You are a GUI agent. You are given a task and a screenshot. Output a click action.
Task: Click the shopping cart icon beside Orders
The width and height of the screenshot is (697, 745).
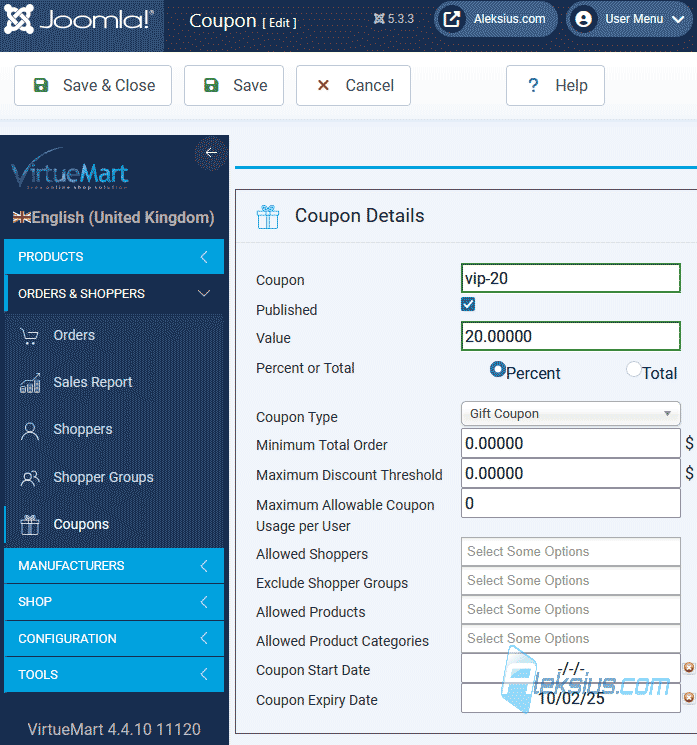[x=29, y=336]
